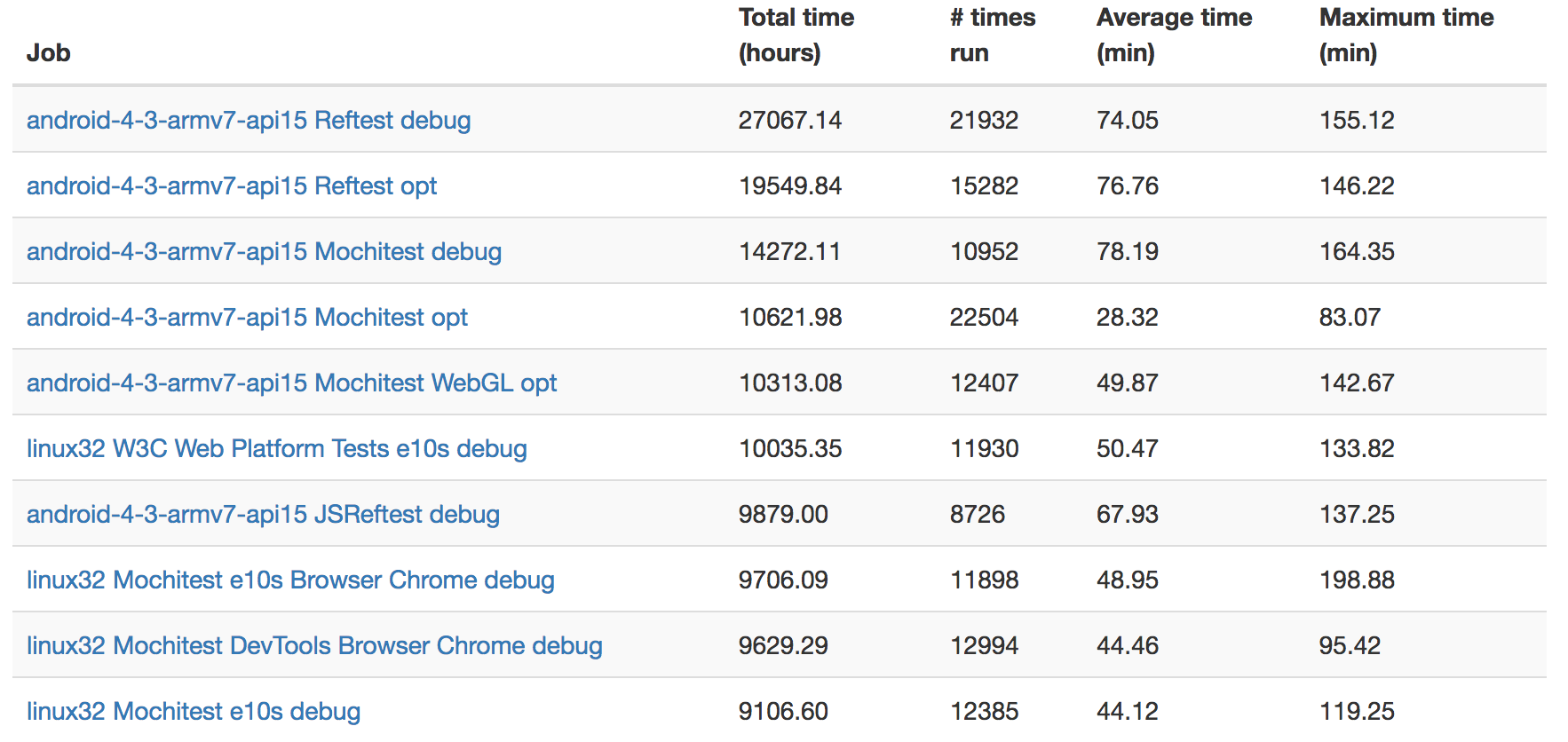The height and width of the screenshot is (742, 1568).
Task: Open android-4-3-armv7-api15 Mochitest opt link
Action: [x=247, y=317]
